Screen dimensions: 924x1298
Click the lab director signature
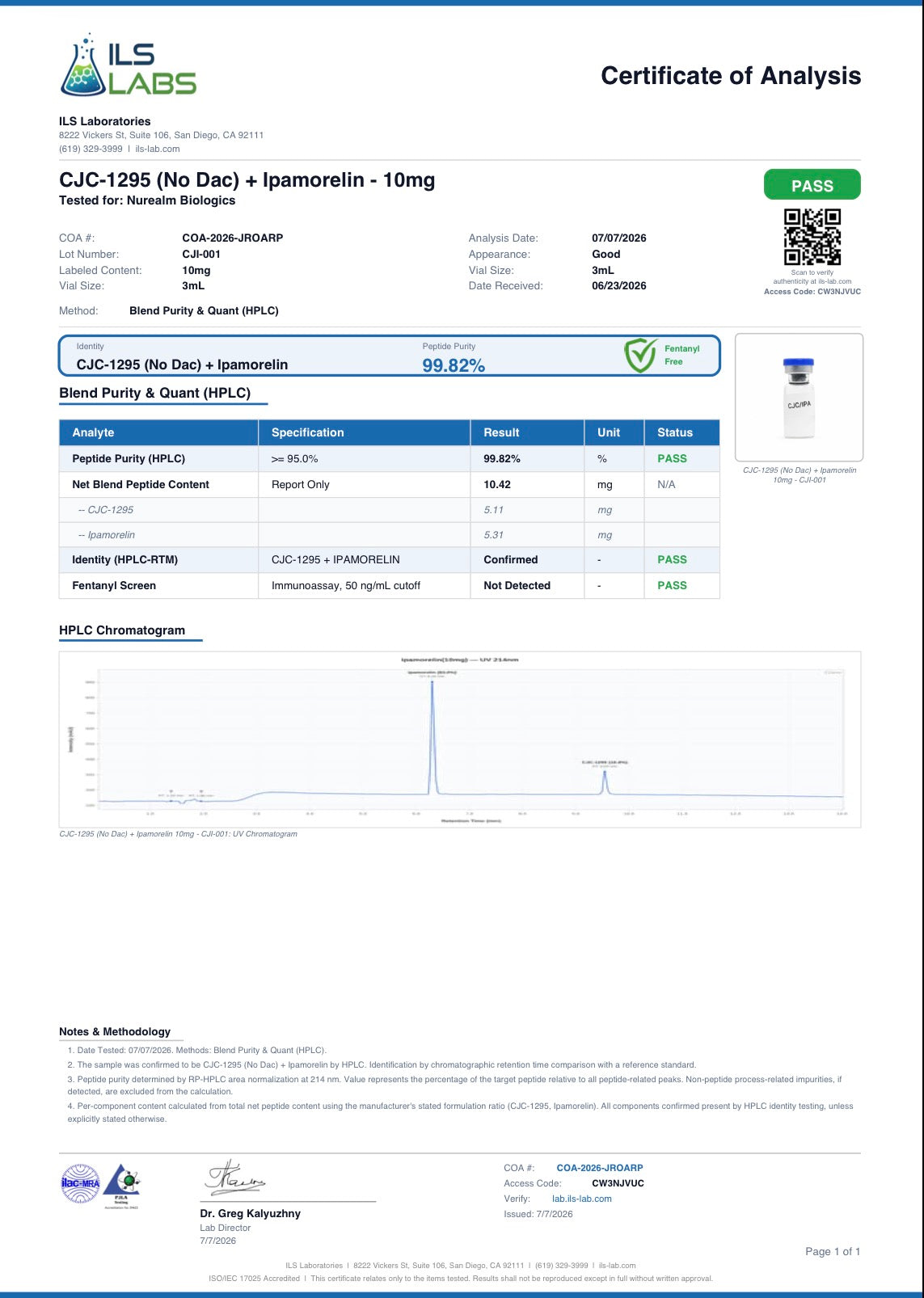pyautogui.click(x=234, y=1178)
